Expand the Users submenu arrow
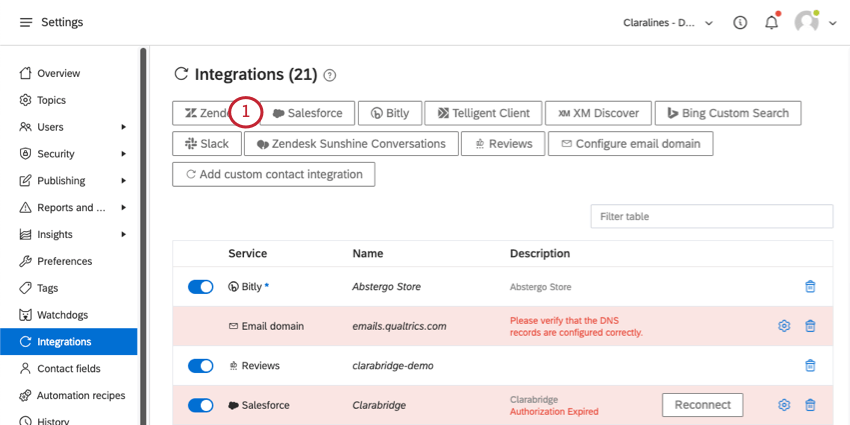 click(x=124, y=127)
